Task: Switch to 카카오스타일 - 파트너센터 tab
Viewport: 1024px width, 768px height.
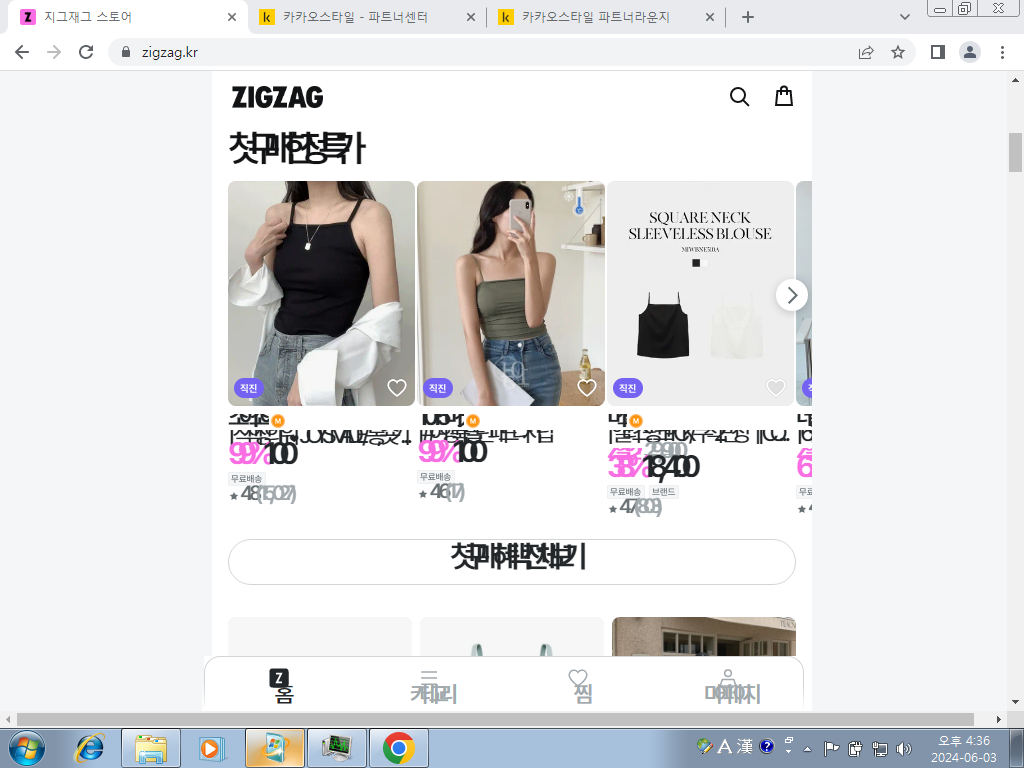Action: pyautogui.click(x=367, y=17)
